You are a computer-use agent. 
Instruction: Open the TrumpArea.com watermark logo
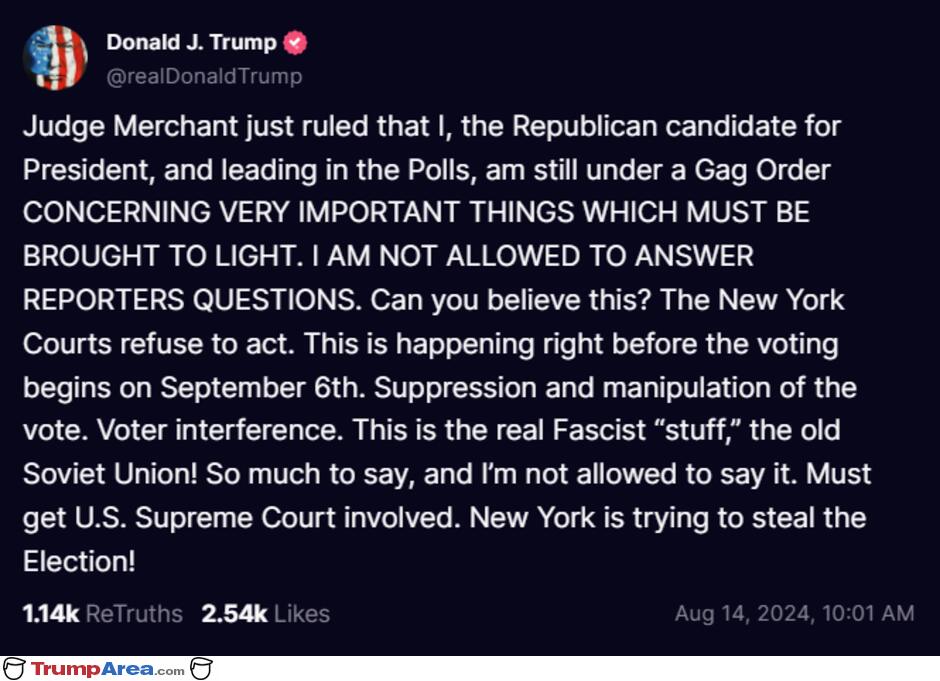click(x=108, y=669)
